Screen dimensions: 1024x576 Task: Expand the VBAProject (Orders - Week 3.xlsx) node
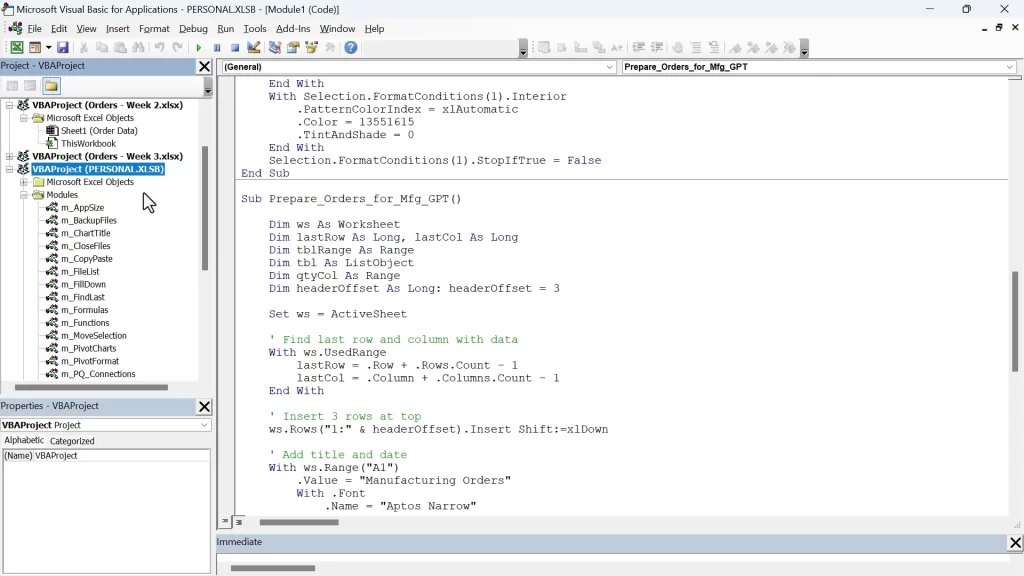click(10, 156)
